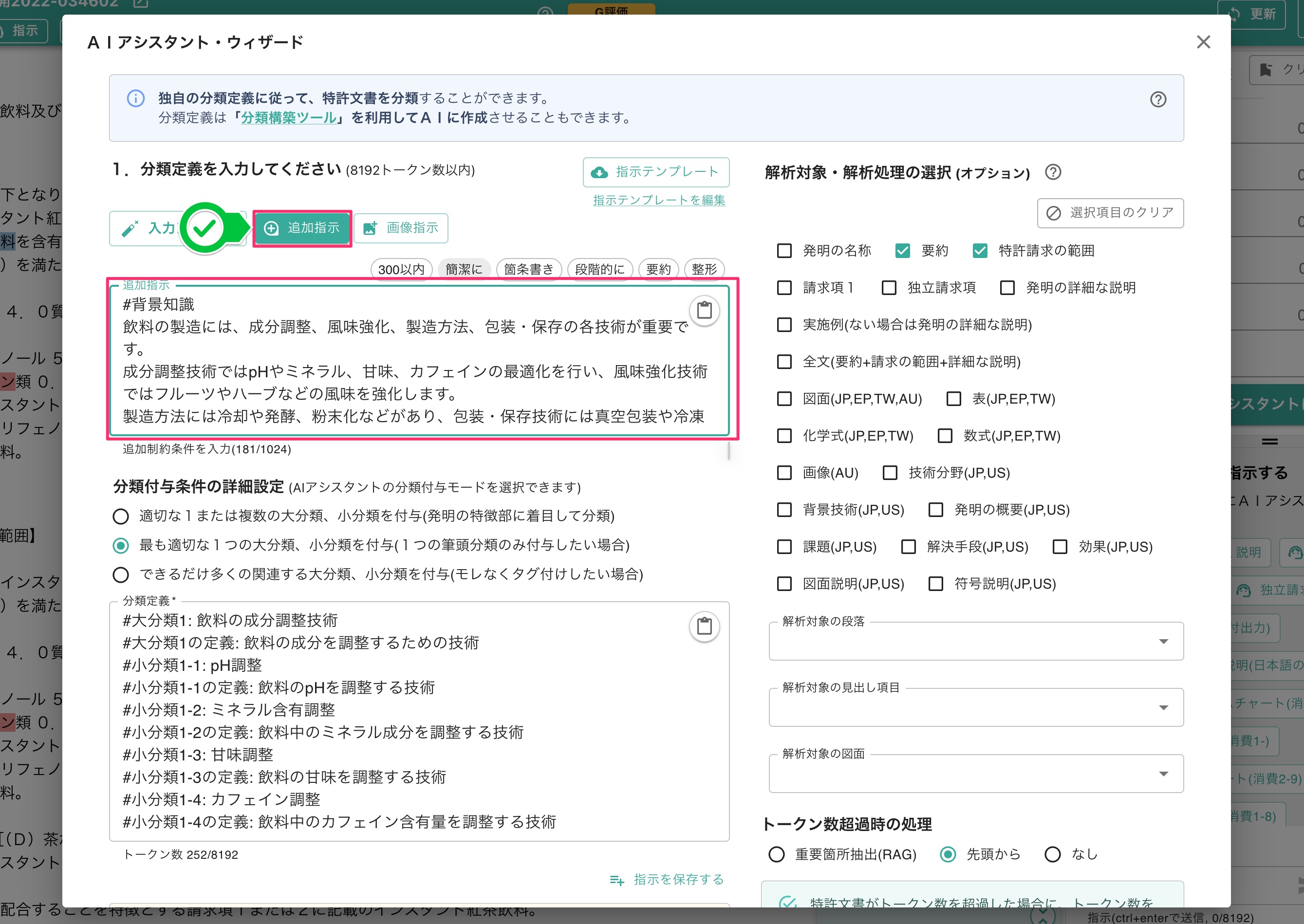Enable the 請求項１ checkbox
Image resolution: width=1304 pixels, height=924 pixels.
784,288
